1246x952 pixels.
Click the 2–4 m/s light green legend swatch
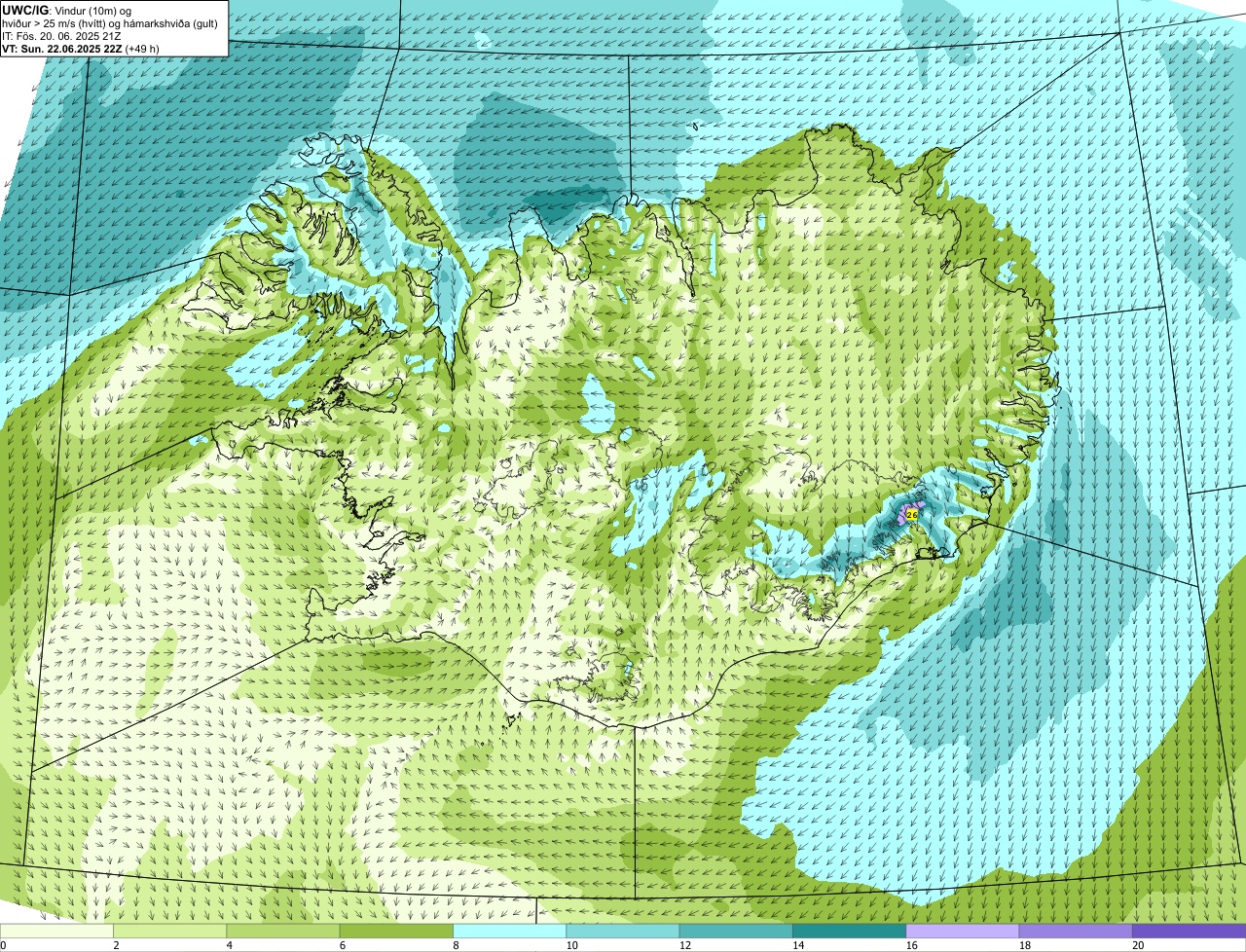click(x=170, y=931)
